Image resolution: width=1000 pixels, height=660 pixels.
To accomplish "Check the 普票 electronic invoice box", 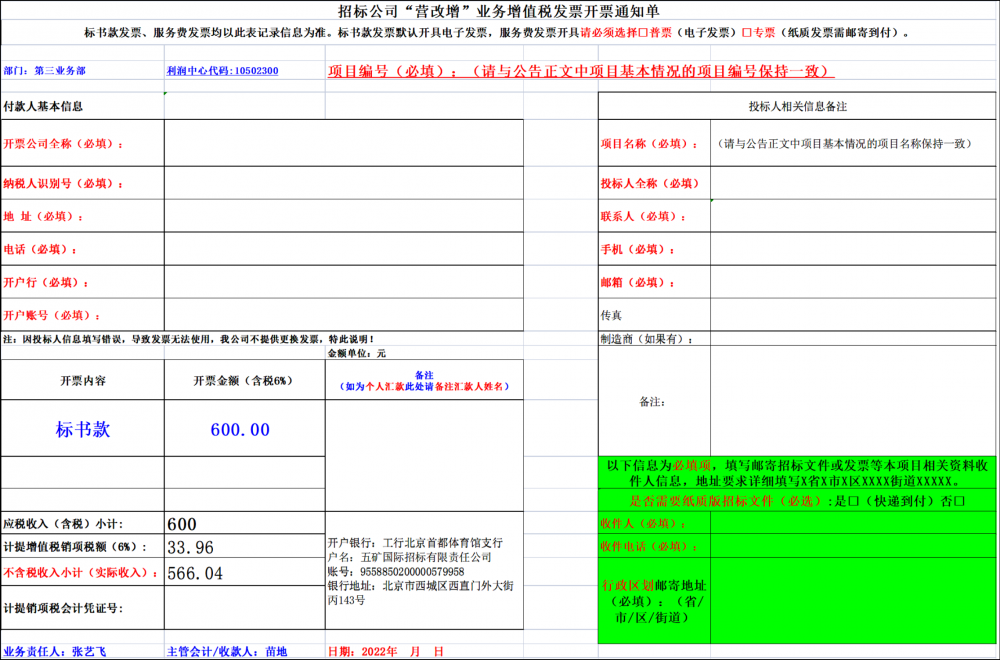I will (643, 32).
